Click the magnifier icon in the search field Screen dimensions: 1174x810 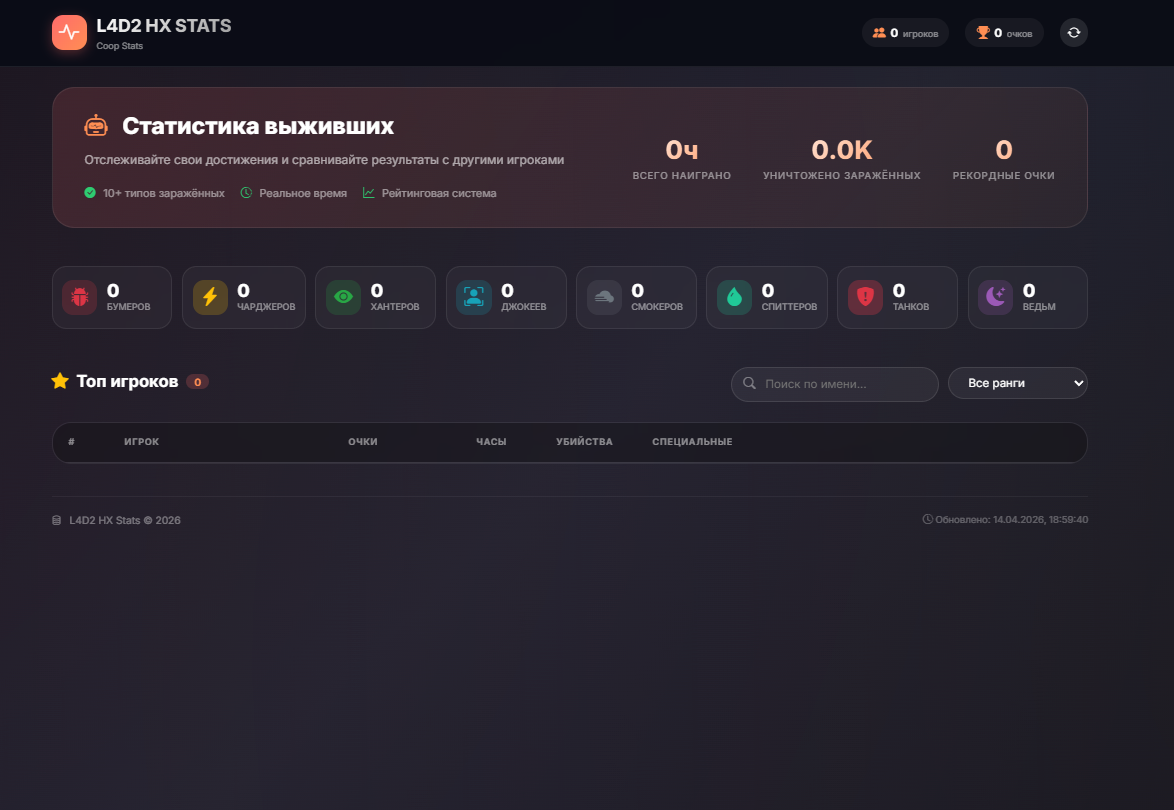[749, 383]
